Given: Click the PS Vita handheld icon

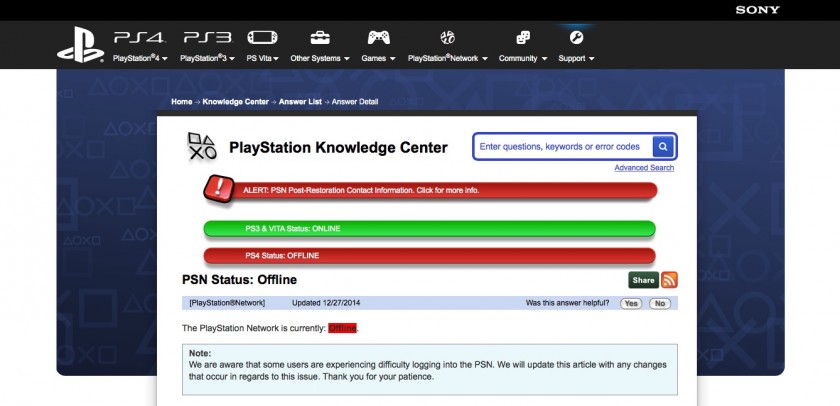Looking at the screenshot, I should 262,37.
